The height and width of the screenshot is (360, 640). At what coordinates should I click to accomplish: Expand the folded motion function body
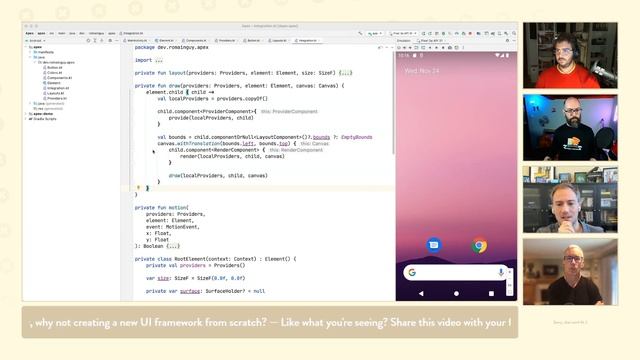(x=173, y=246)
